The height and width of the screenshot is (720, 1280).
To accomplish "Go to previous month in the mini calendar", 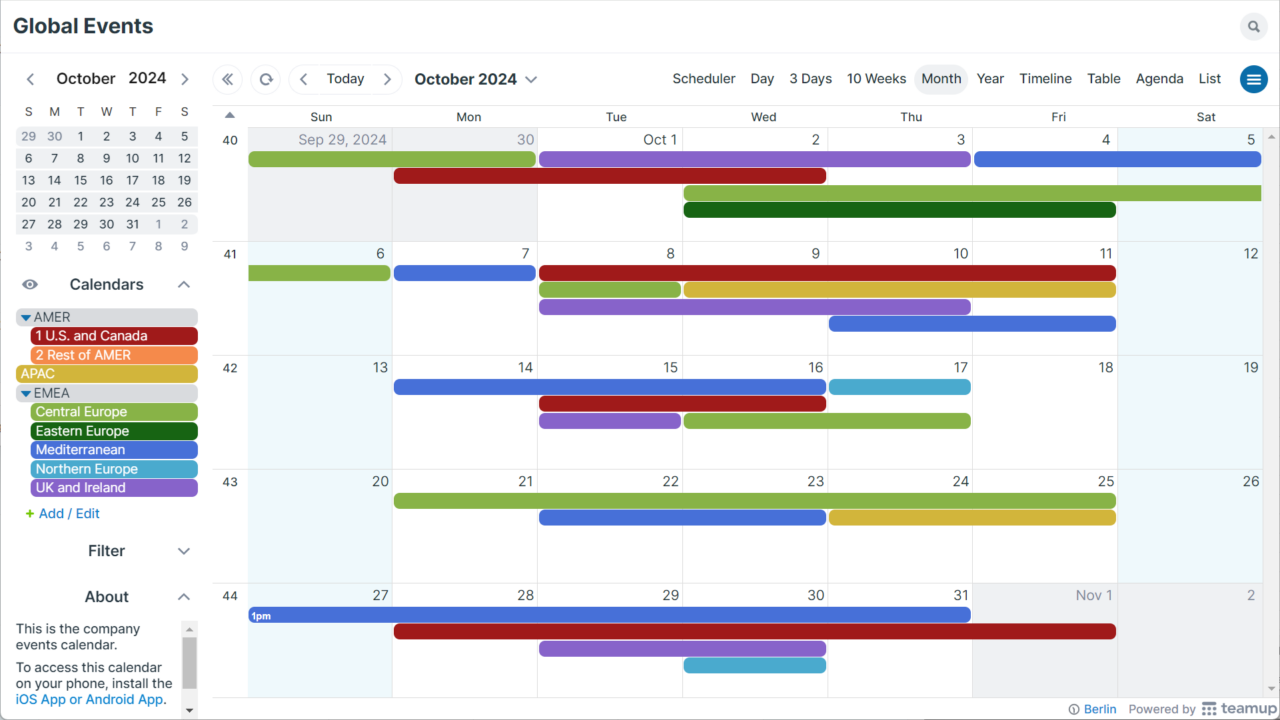I will pyautogui.click(x=30, y=78).
